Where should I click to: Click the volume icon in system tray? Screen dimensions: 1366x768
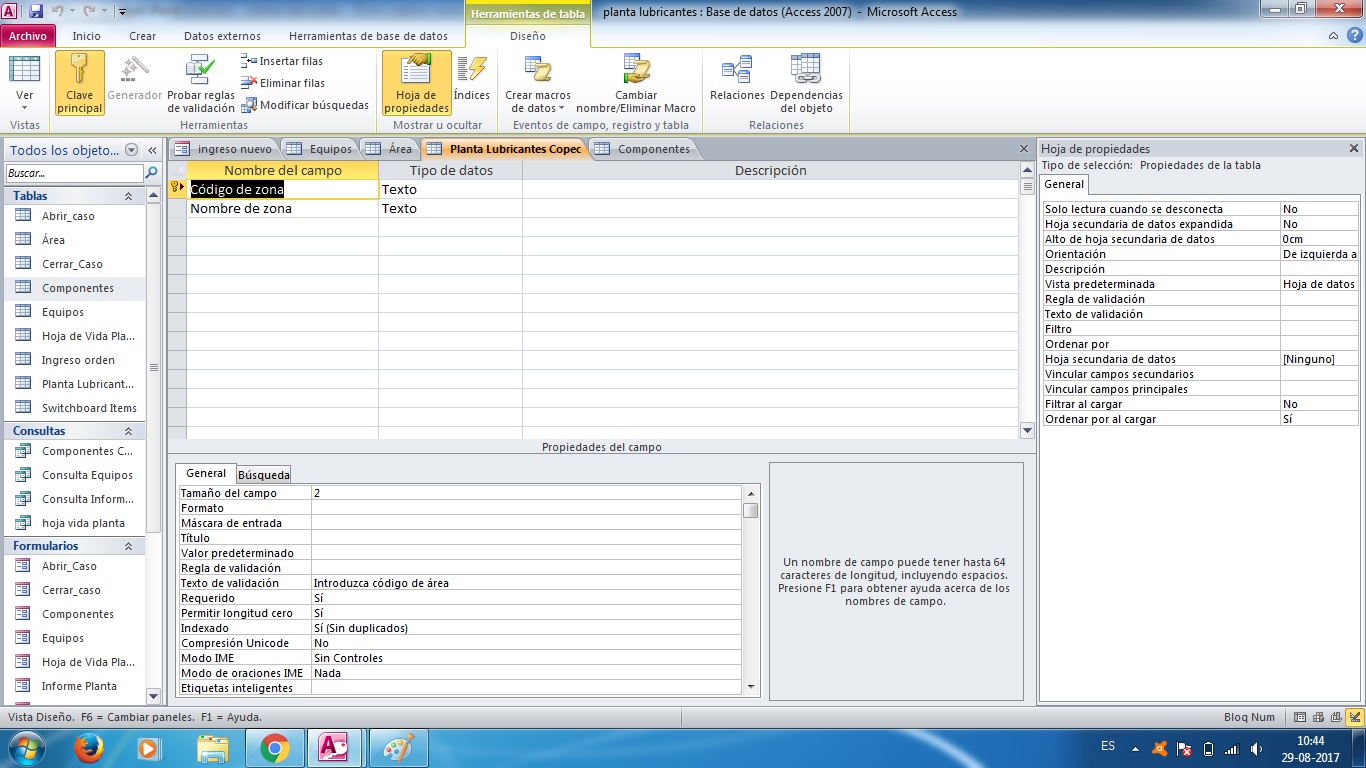[x=1256, y=747]
